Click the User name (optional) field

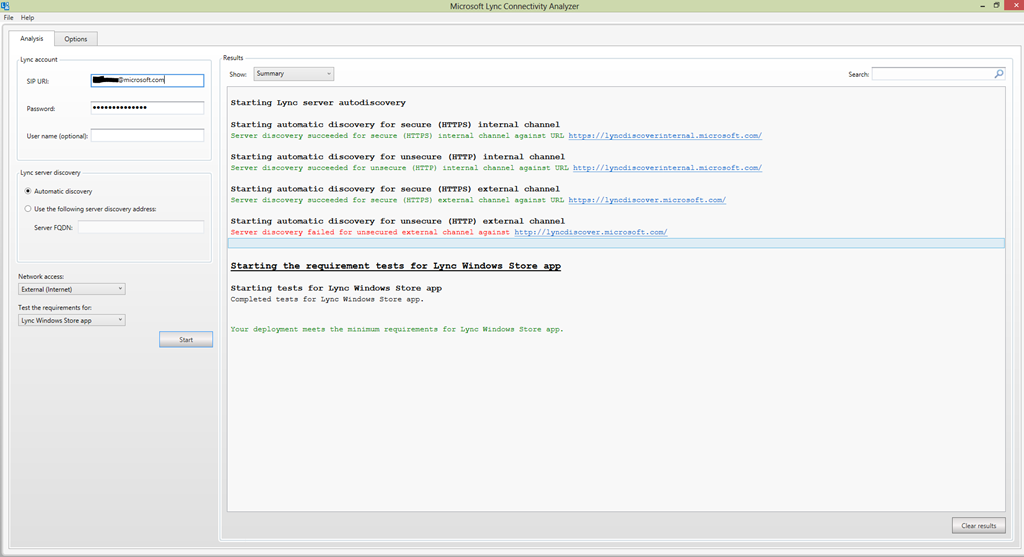point(147,135)
